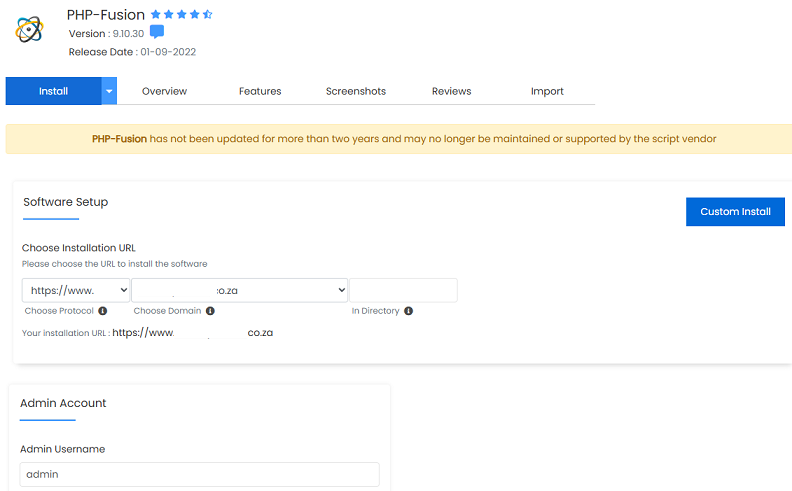This screenshot has width=792, height=491.
Task: Switch to the Features tab
Action: pyautogui.click(x=260, y=91)
